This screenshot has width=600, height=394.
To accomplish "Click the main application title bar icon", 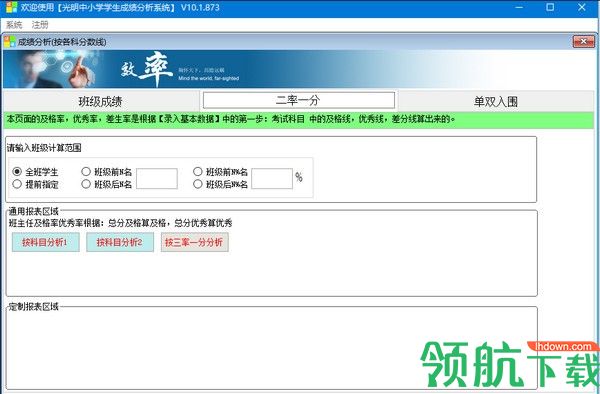I will coord(11,7).
